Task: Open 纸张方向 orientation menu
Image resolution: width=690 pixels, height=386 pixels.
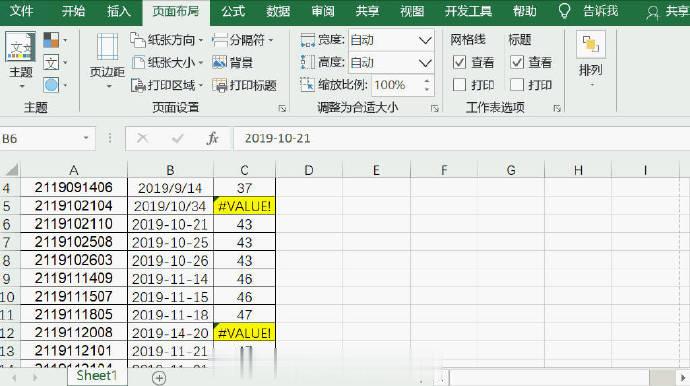Action: (167, 40)
